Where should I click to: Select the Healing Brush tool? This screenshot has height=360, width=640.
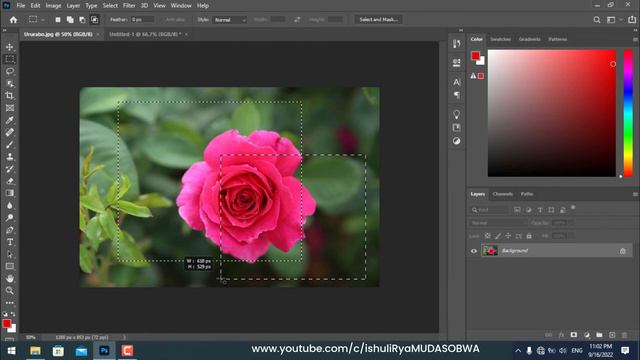tap(9, 132)
